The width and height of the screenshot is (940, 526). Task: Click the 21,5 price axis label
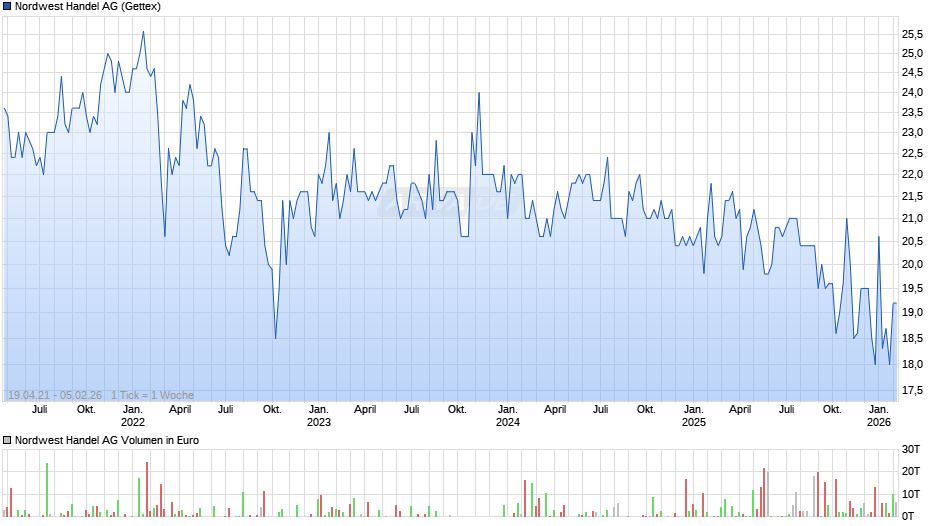912,196
